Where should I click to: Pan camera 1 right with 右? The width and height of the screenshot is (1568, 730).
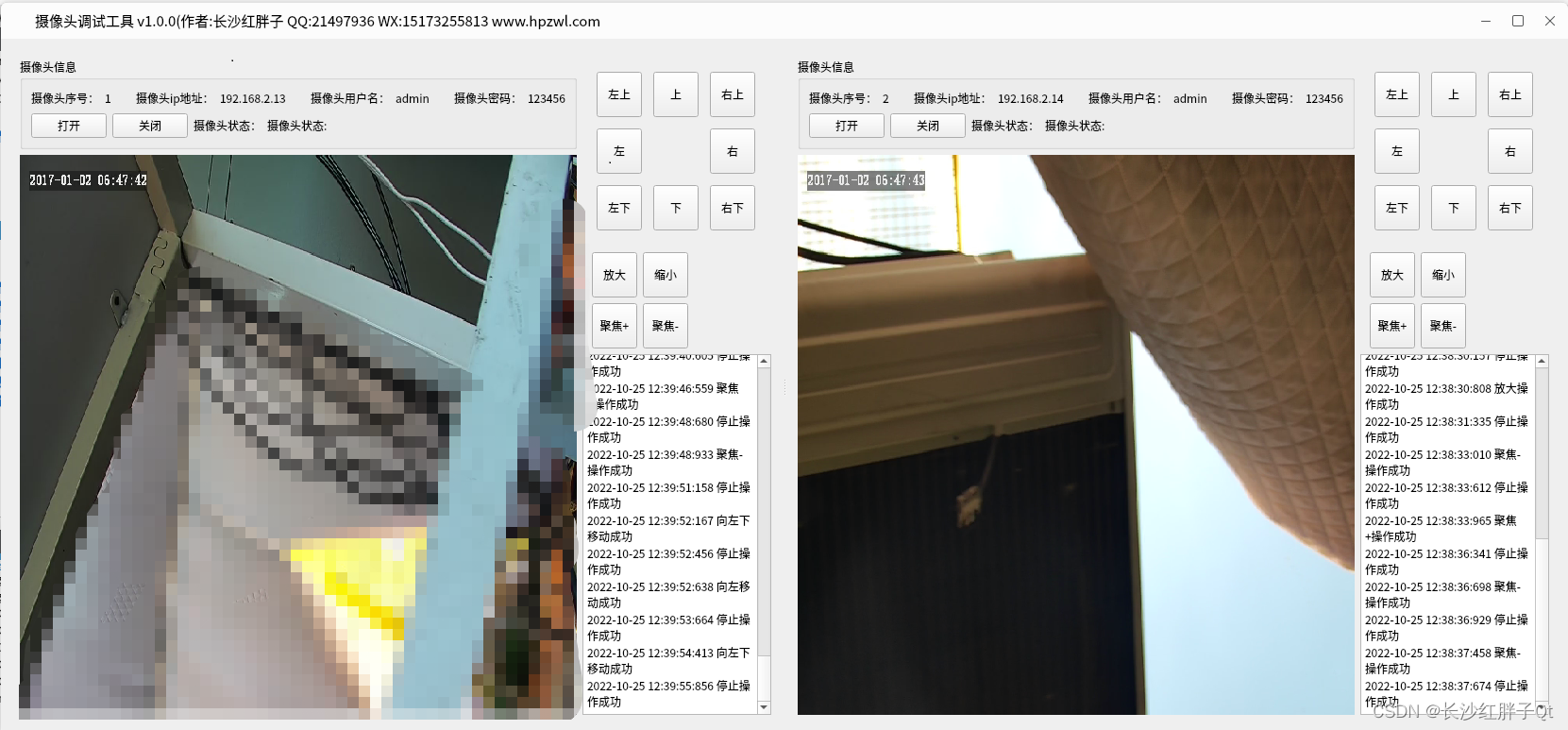tap(733, 151)
